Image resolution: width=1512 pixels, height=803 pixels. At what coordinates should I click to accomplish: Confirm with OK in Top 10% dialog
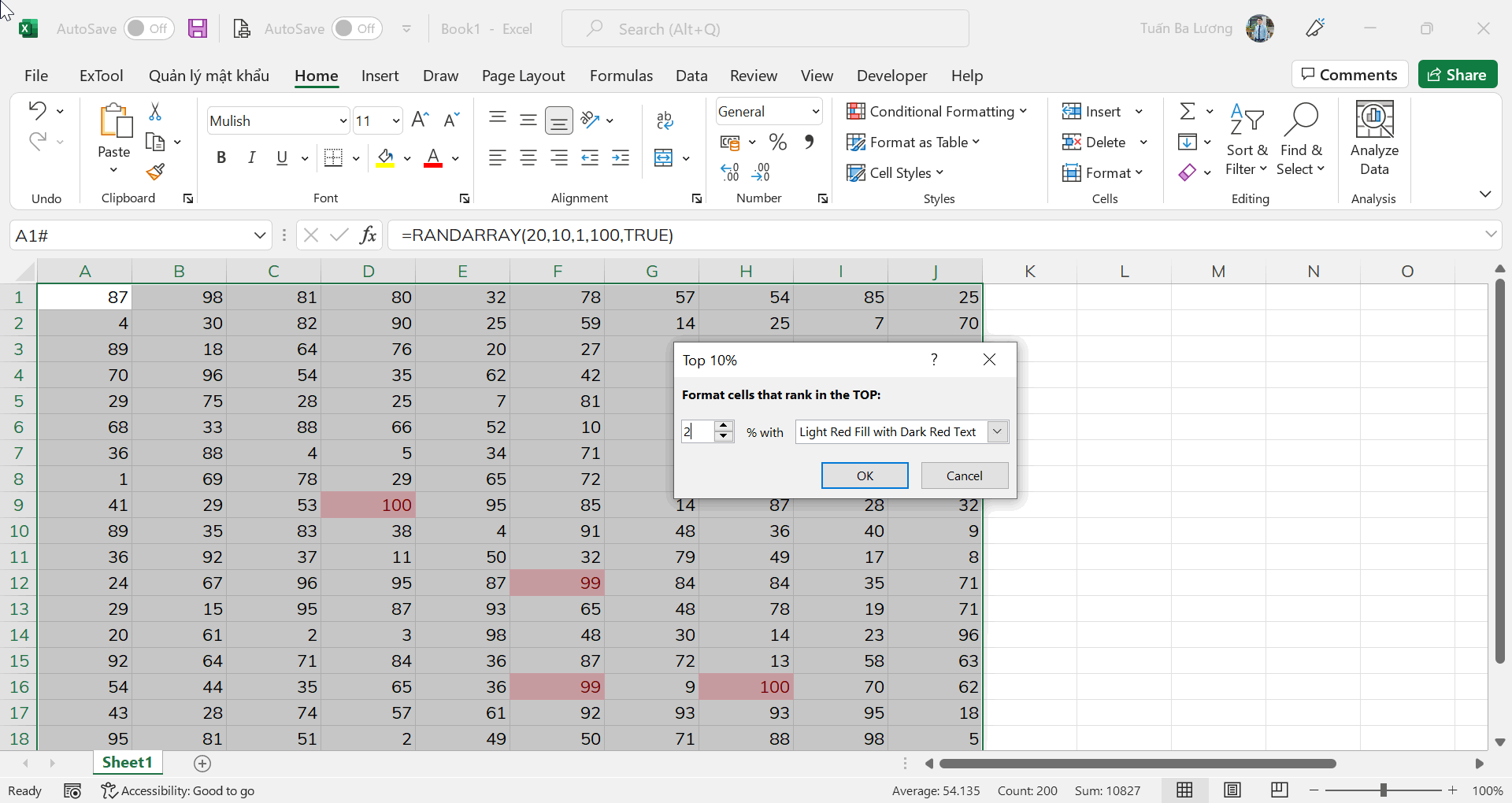tap(864, 476)
